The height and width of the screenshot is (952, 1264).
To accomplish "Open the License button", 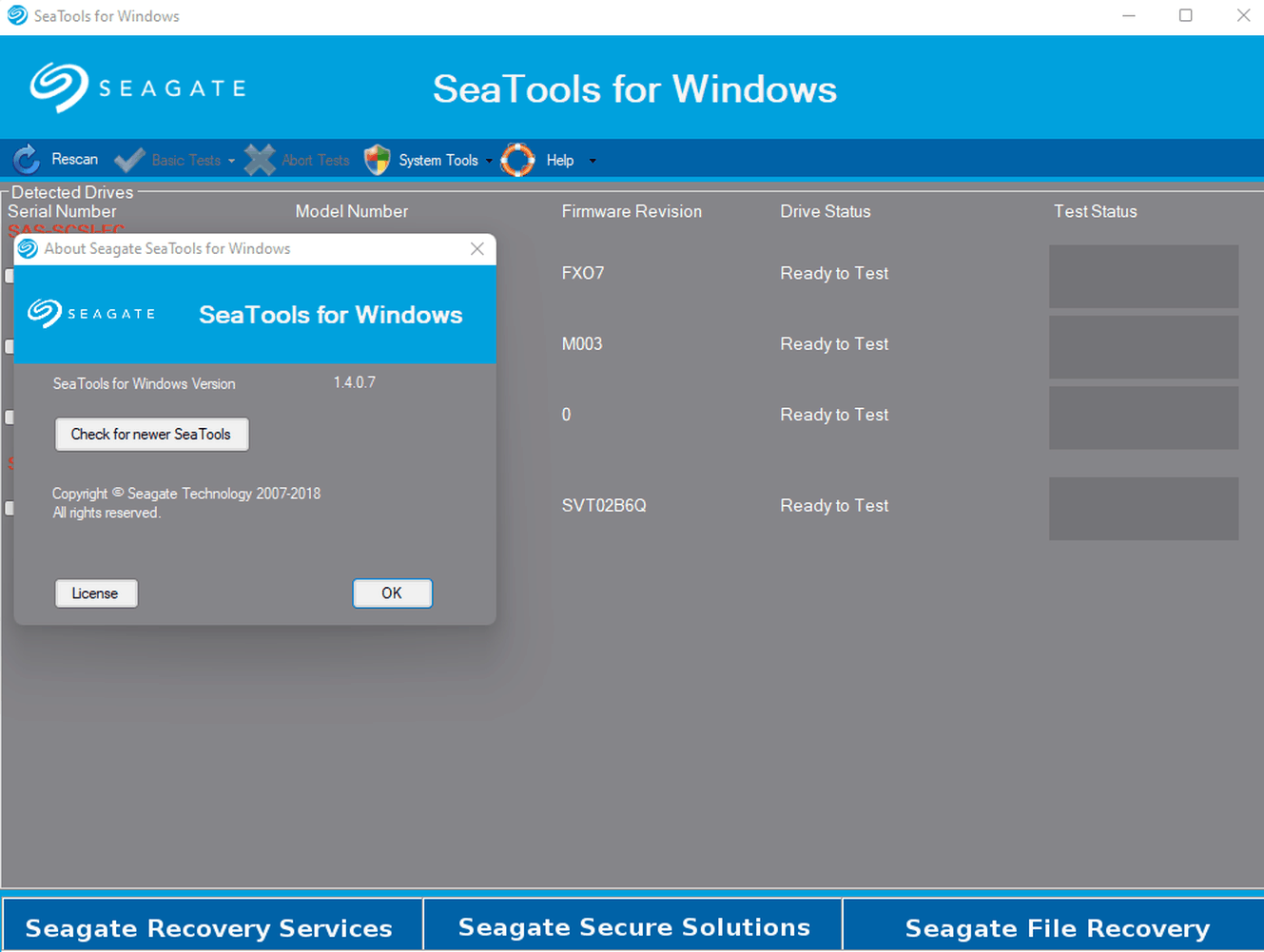I will point(96,593).
